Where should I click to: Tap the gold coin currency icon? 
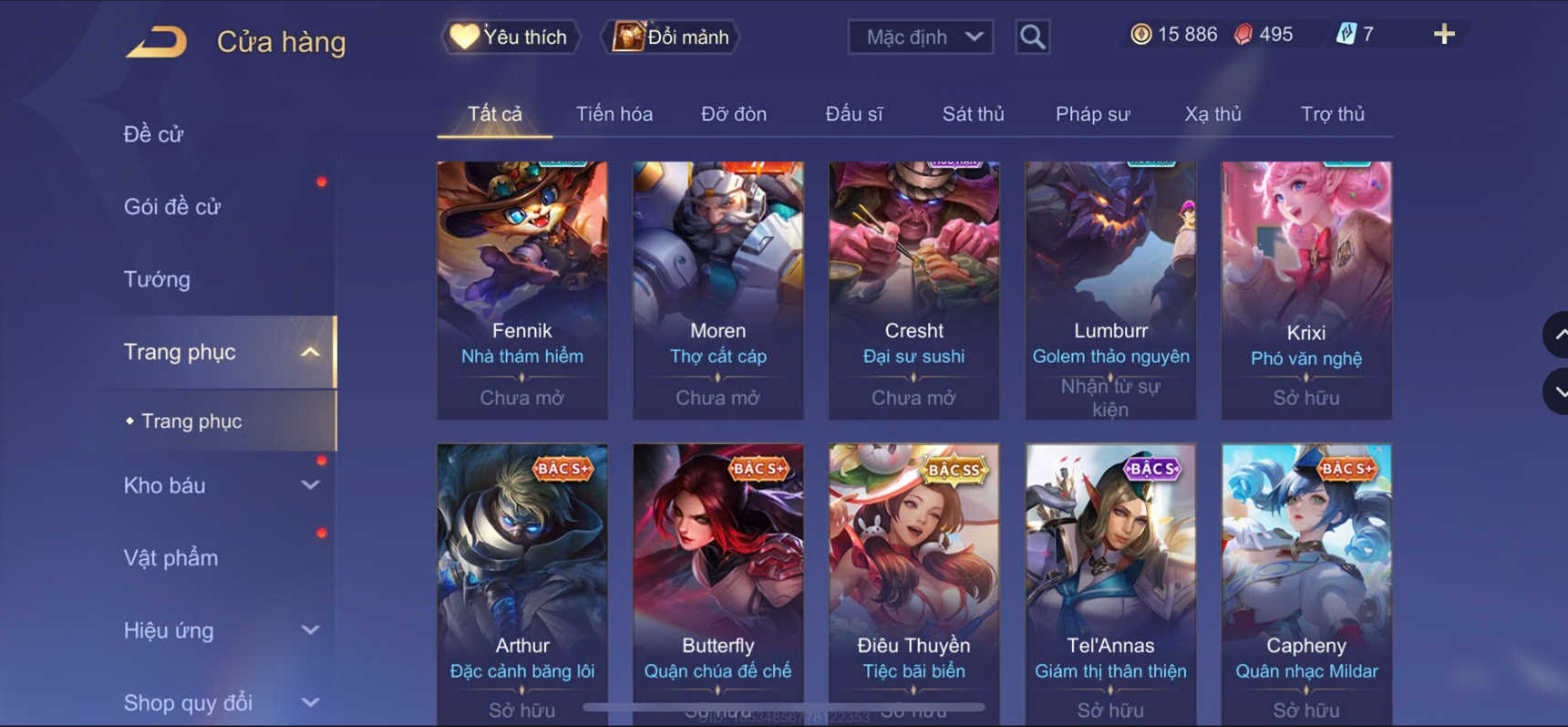coord(1140,35)
